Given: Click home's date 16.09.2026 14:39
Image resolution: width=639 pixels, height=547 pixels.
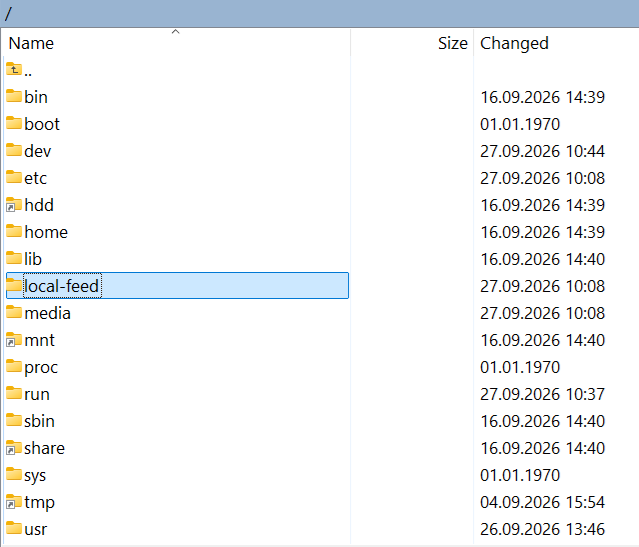Looking at the screenshot, I should point(542,232).
